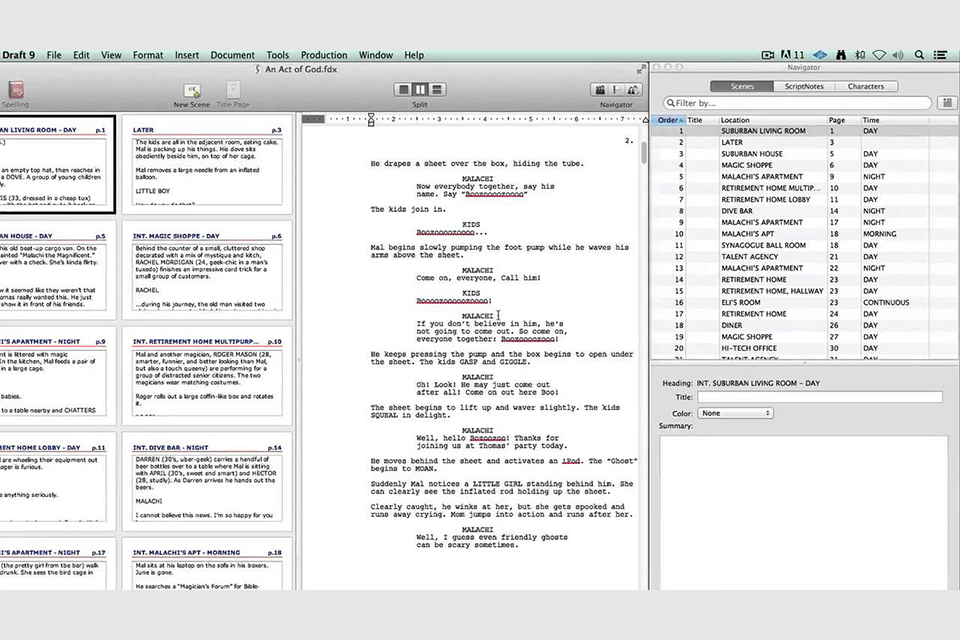Open Notification Center list icon
The height and width of the screenshot is (640, 960).
point(940,55)
